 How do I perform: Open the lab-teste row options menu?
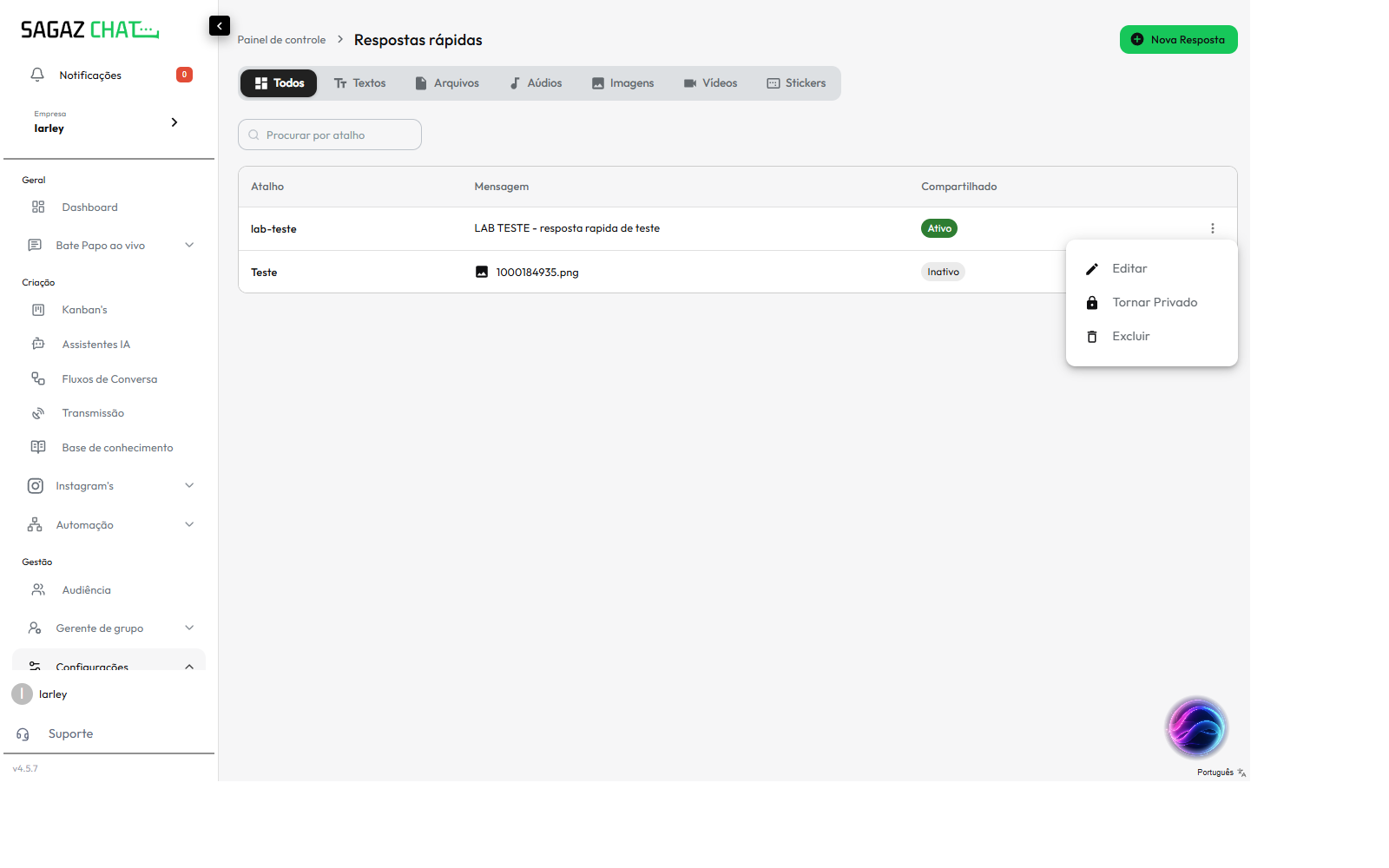(x=1213, y=228)
